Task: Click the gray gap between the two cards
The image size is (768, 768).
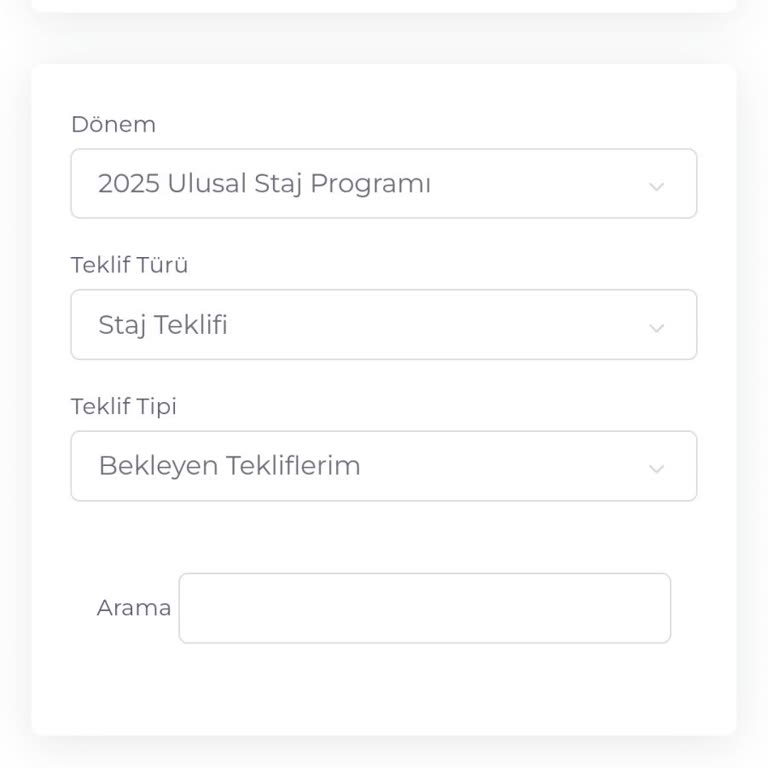Action: coord(384,38)
